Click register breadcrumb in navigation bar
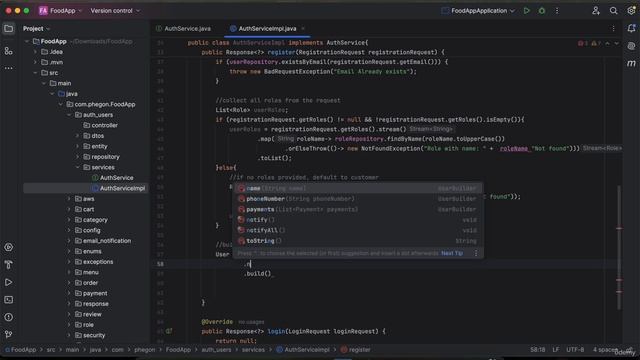 pyautogui.click(x=356, y=350)
